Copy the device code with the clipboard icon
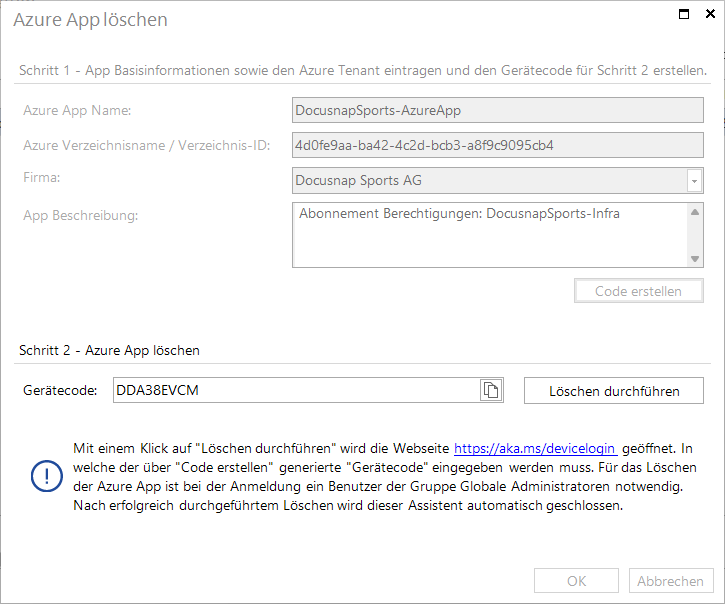The width and height of the screenshot is (725, 604). (x=491, y=390)
